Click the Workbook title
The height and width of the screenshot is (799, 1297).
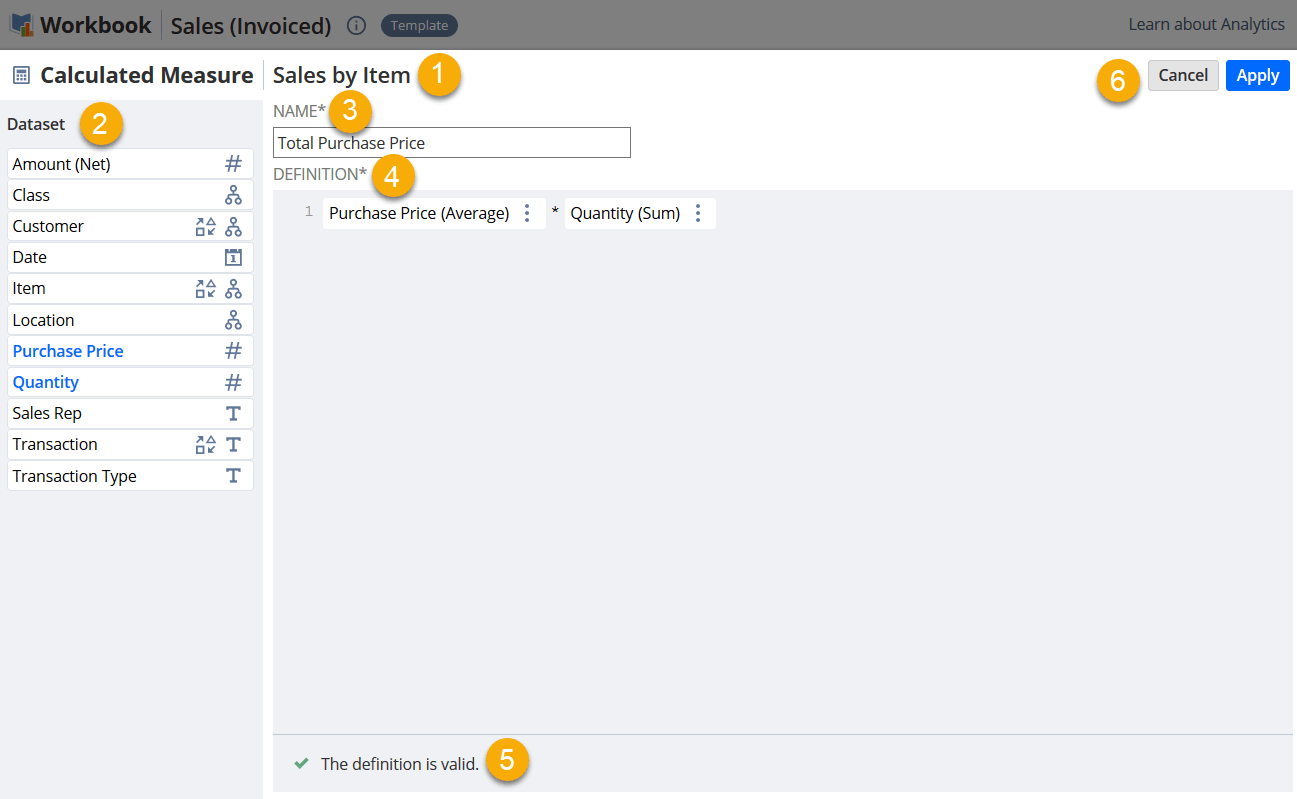tap(95, 25)
